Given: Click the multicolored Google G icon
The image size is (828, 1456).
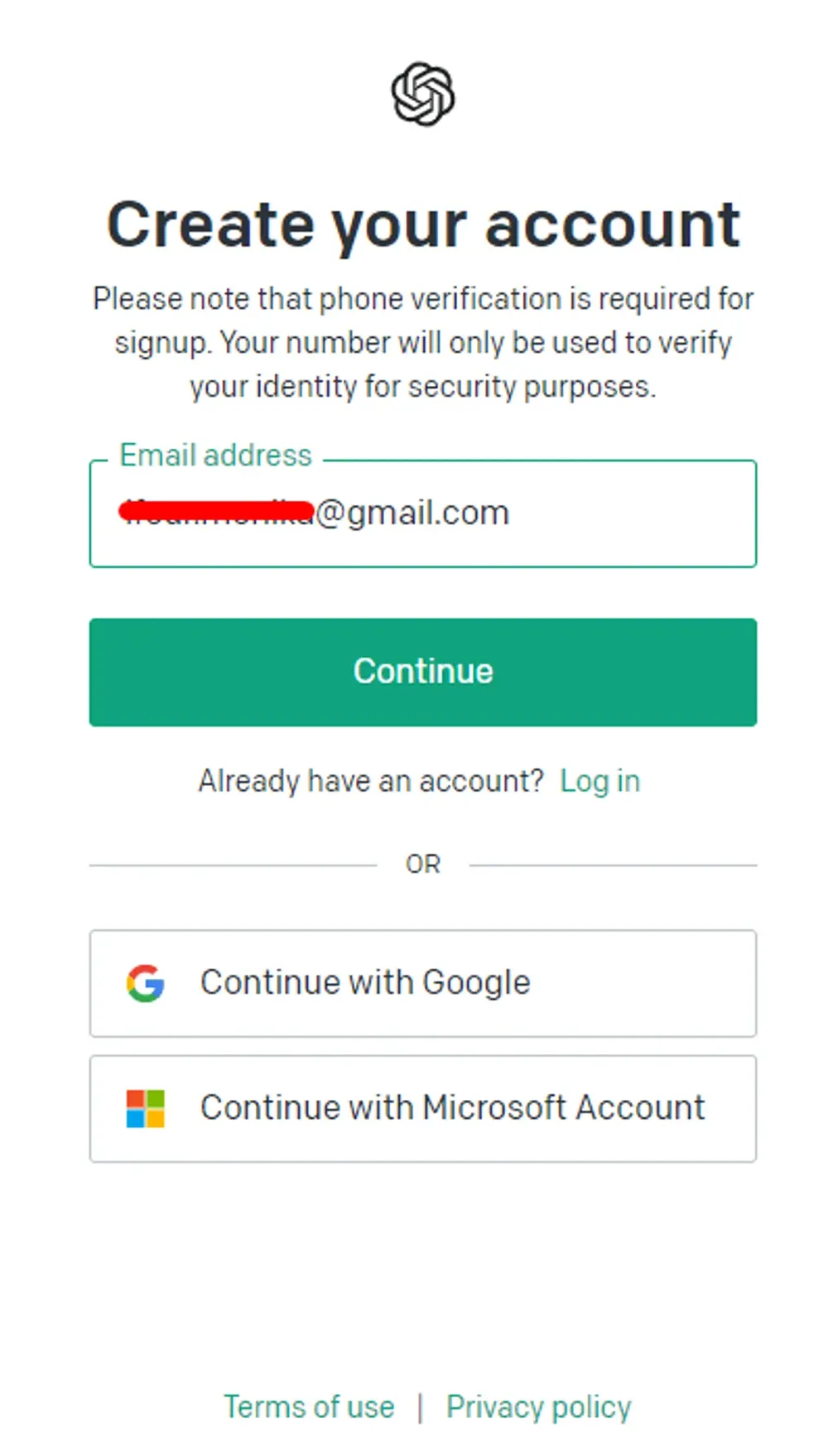Looking at the screenshot, I should click(145, 983).
